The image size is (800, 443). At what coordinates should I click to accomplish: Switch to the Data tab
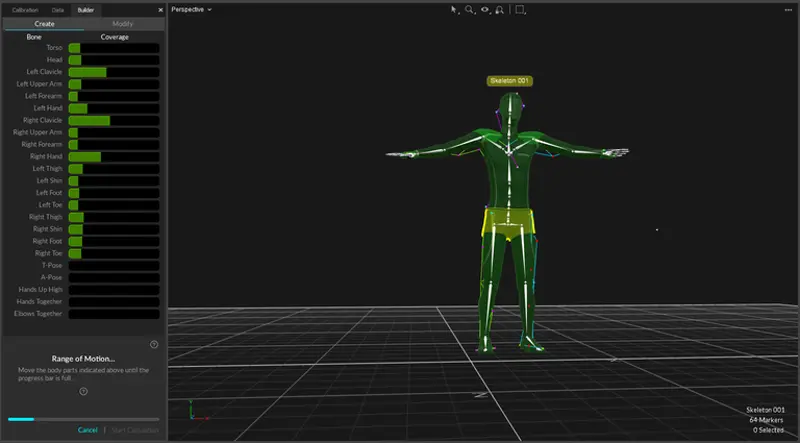pos(59,9)
